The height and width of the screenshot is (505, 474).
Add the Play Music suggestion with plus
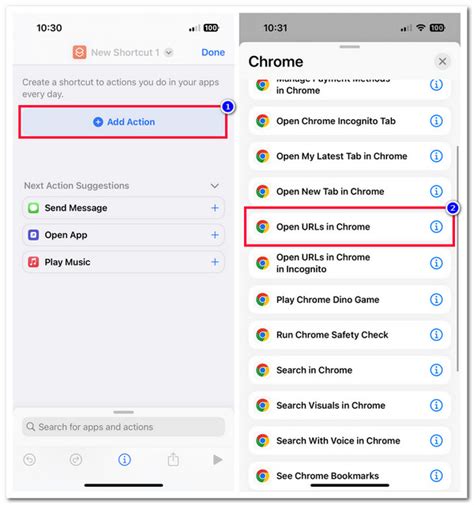coord(215,262)
